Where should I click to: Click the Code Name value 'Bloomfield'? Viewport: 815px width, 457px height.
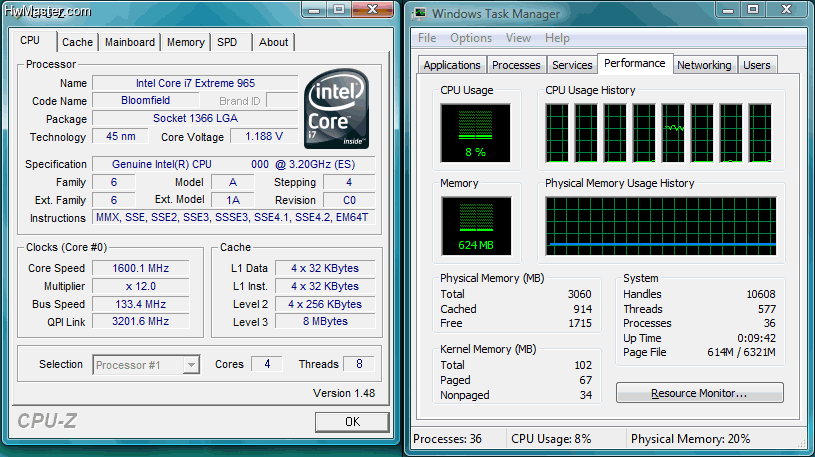tap(146, 100)
